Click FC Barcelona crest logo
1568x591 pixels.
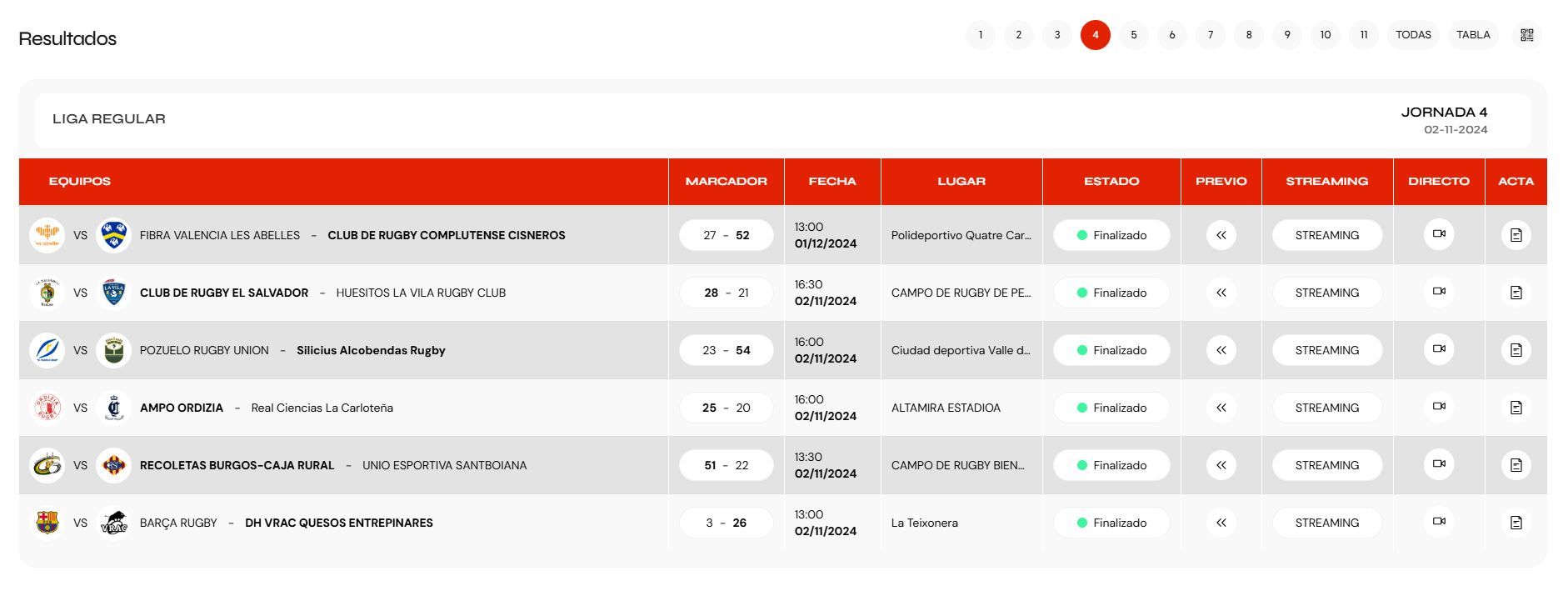[x=47, y=523]
